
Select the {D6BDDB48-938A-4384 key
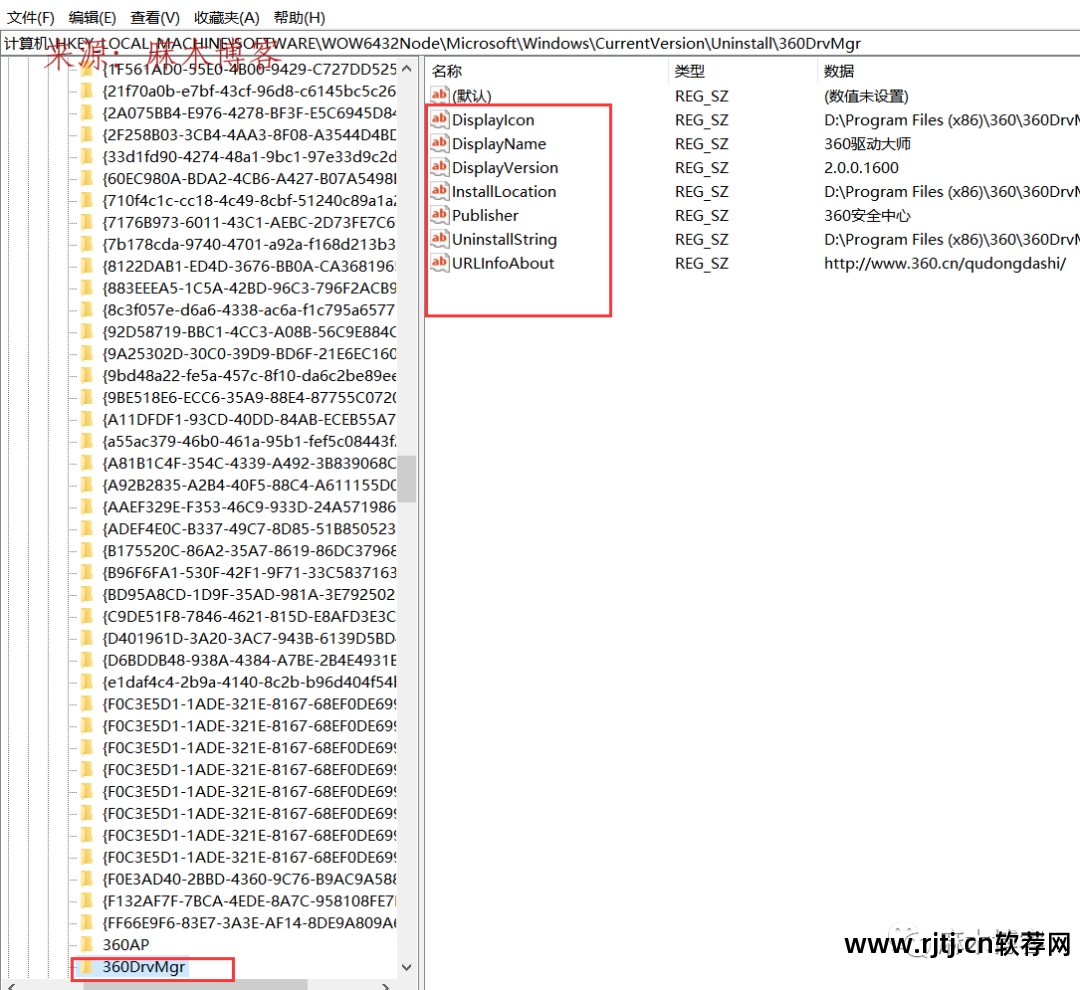249,660
